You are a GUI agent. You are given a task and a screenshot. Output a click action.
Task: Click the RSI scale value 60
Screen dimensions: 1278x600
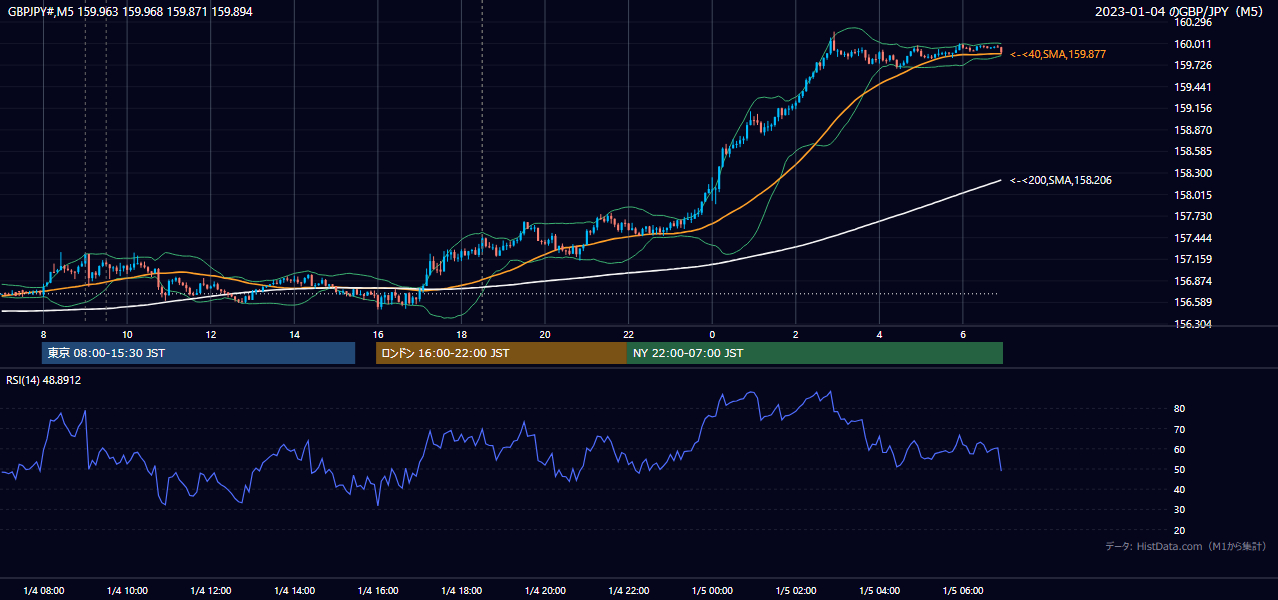pos(1180,449)
